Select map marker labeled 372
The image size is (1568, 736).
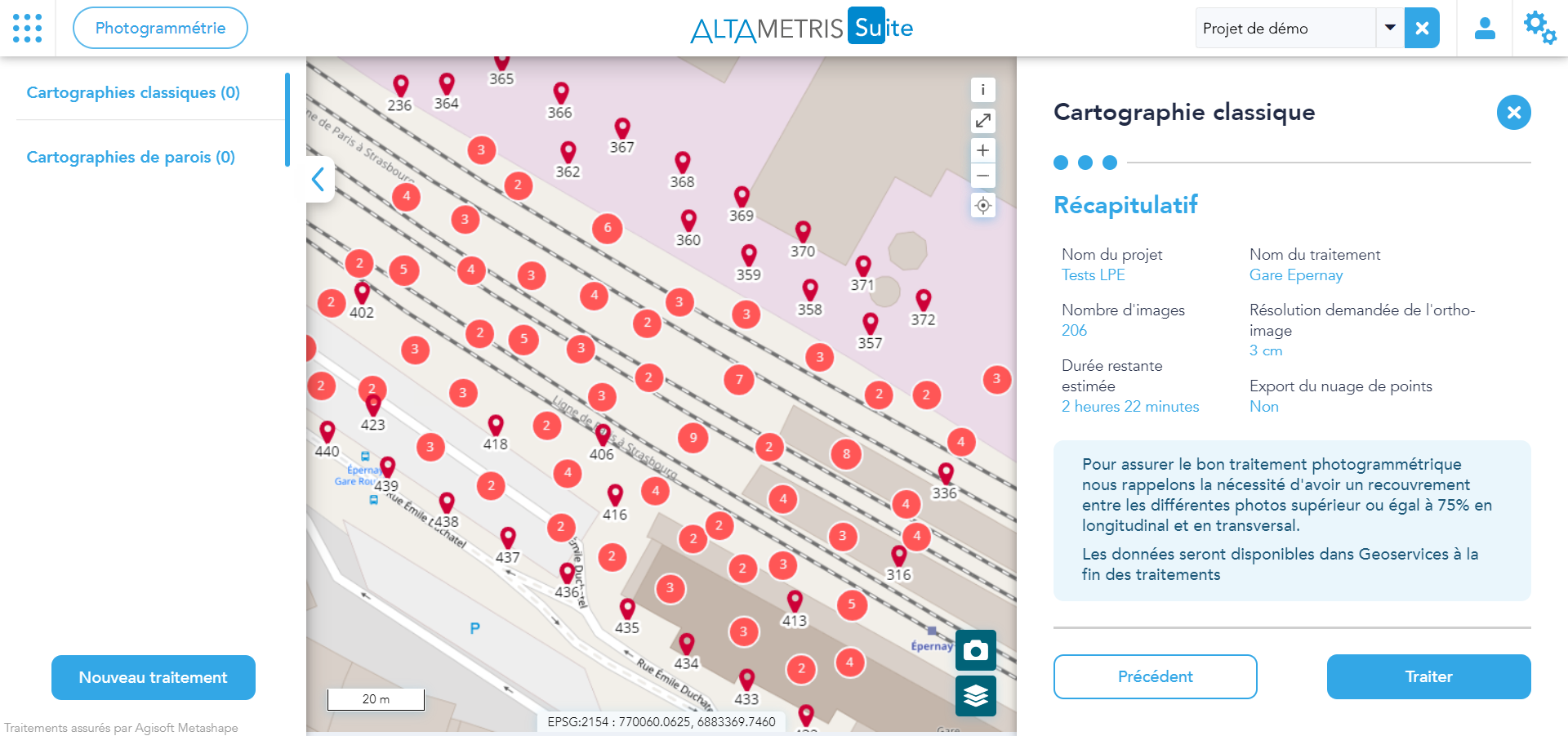coord(923,300)
